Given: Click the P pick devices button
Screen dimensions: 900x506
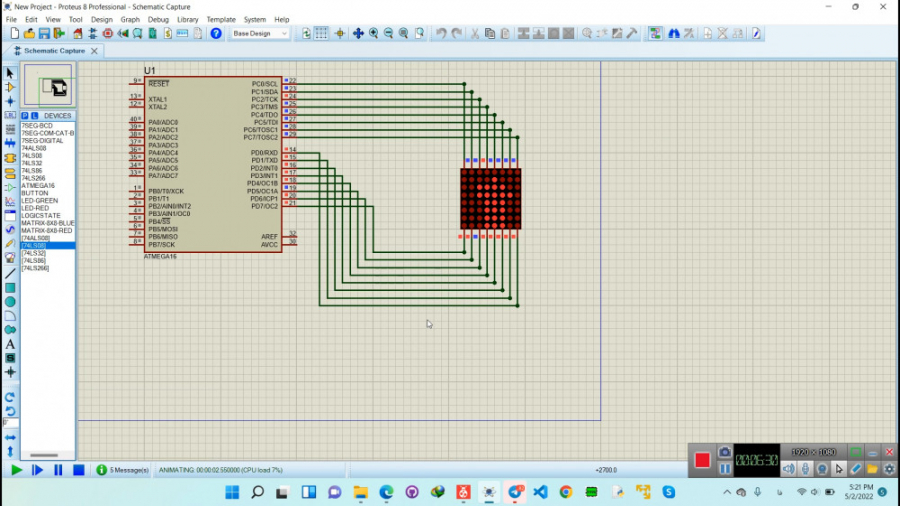Looking at the screenshot, I should click(25, 116).
